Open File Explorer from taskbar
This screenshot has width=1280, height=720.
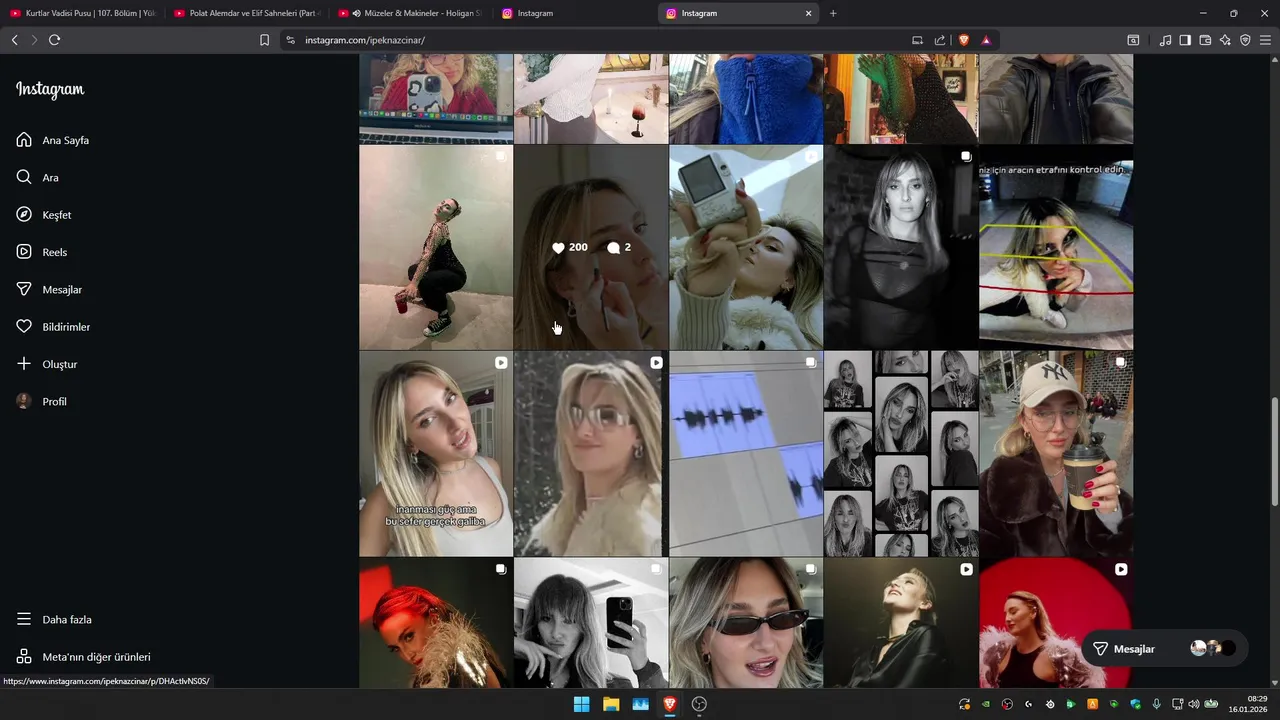(x=611, y=704)
